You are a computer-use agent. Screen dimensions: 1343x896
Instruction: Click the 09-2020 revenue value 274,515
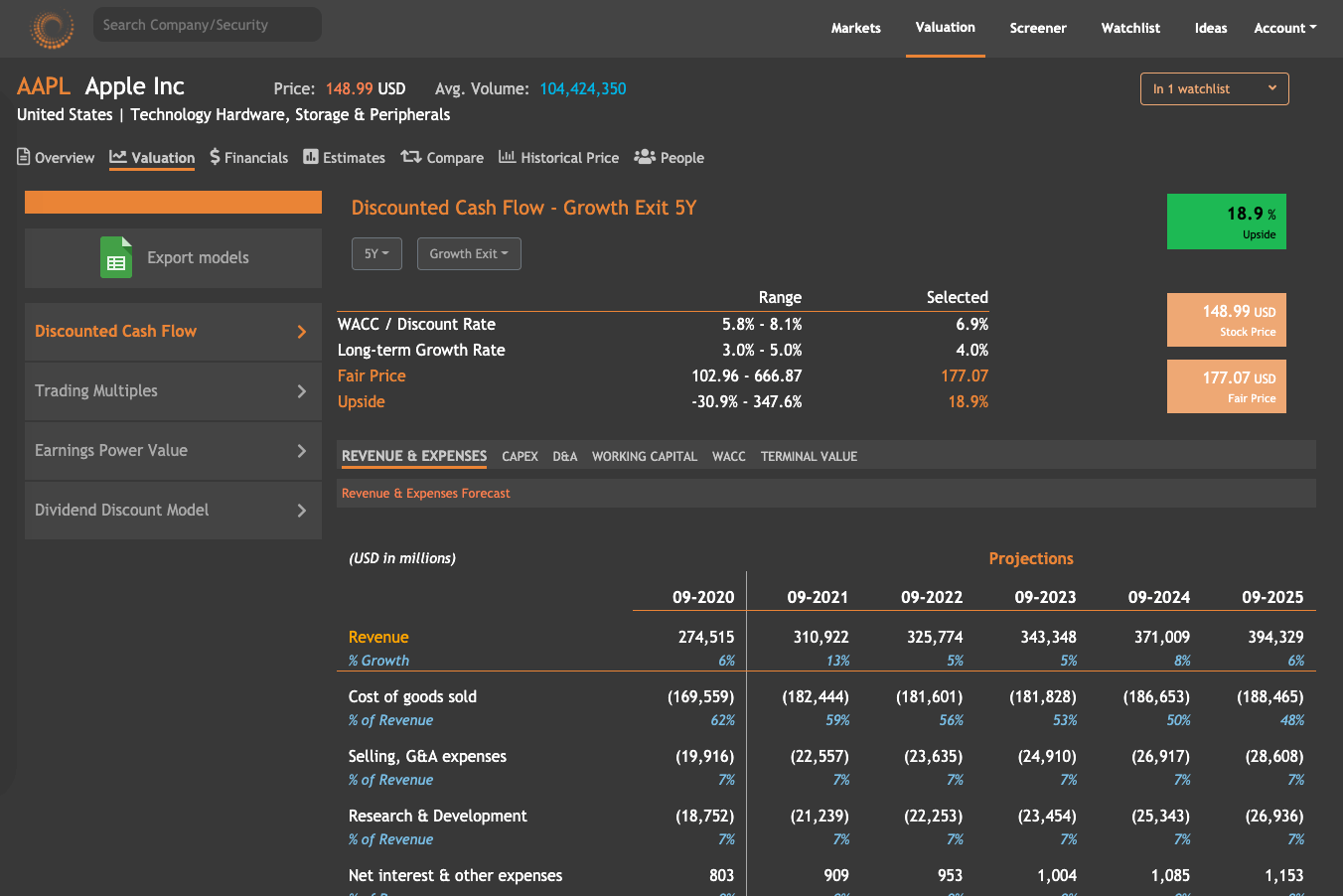click(x=706, y=637)
